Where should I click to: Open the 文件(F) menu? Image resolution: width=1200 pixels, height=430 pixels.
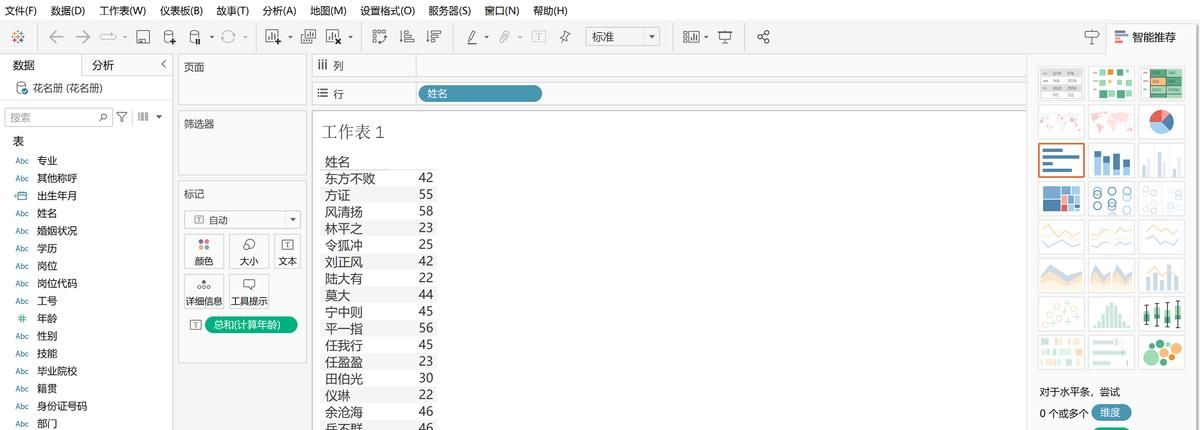pos(21,10)
